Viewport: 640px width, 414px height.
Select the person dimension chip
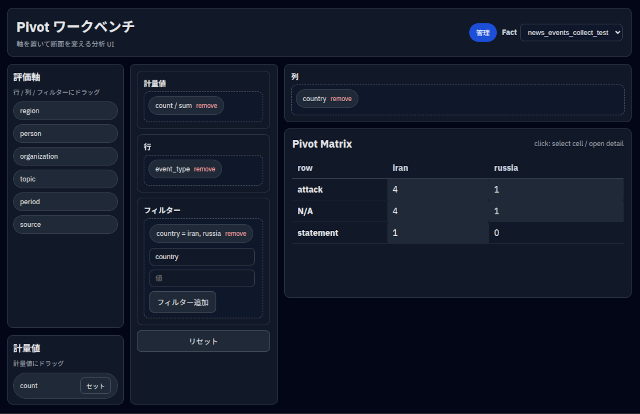coord(65,133)
